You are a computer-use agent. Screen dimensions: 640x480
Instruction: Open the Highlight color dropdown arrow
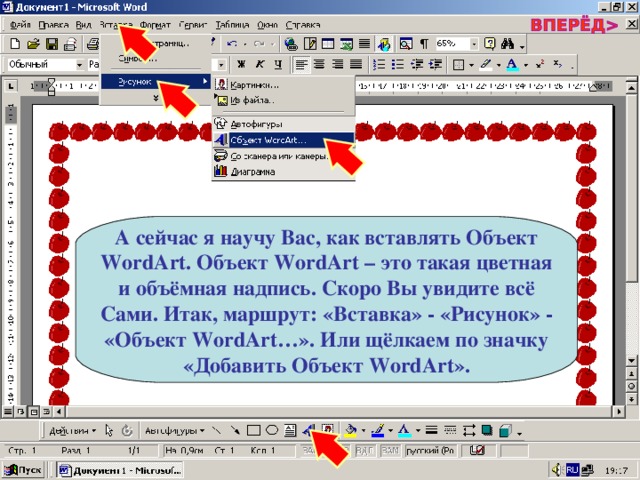pyautogui.click(x=498, y=64)
